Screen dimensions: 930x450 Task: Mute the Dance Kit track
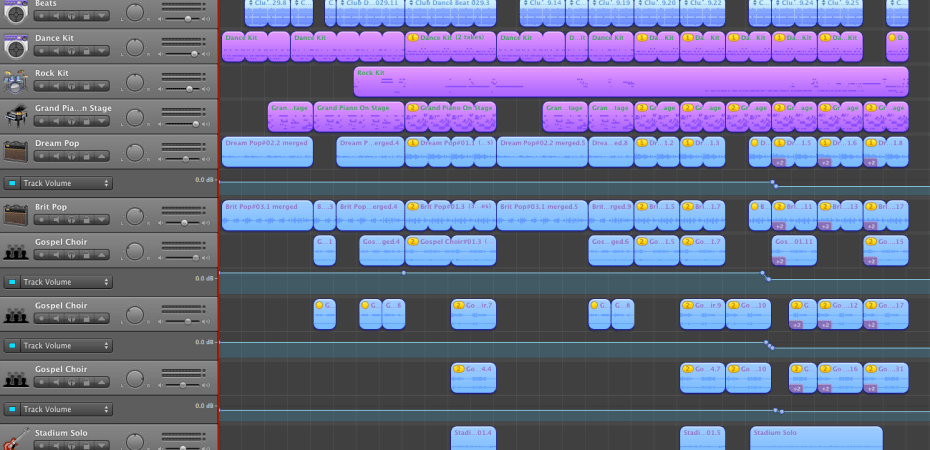pos(55,52)
